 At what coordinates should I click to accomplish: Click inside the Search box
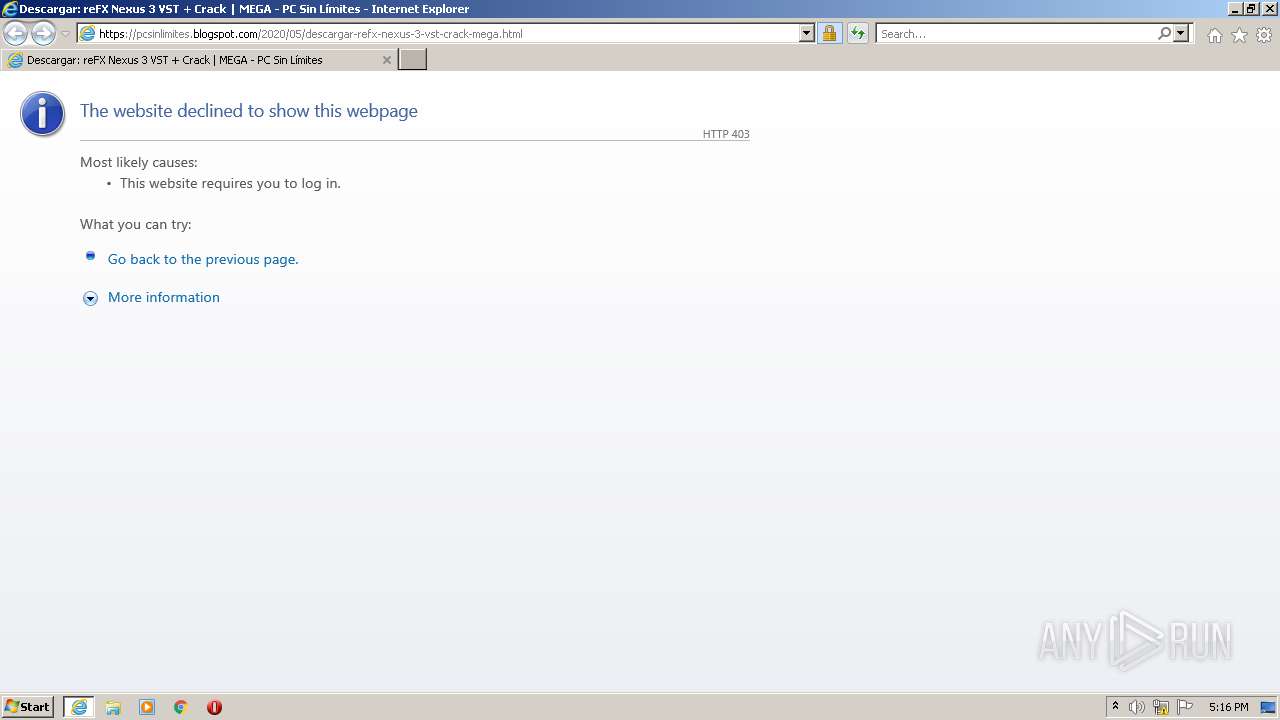tap(1016, 33)
